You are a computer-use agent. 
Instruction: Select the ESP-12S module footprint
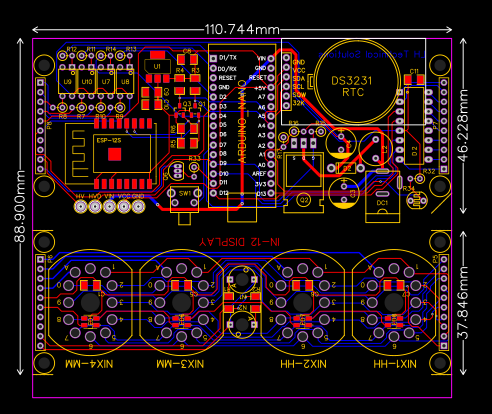(111, 153)
